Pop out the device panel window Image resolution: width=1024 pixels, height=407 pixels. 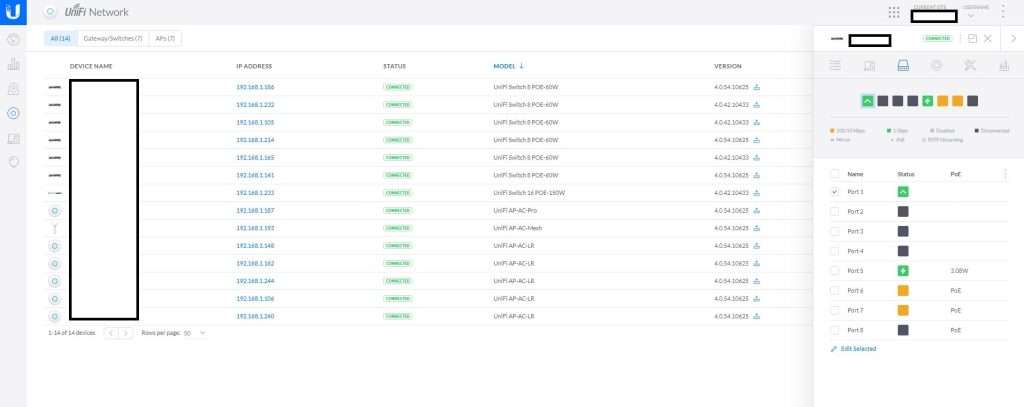972,39
